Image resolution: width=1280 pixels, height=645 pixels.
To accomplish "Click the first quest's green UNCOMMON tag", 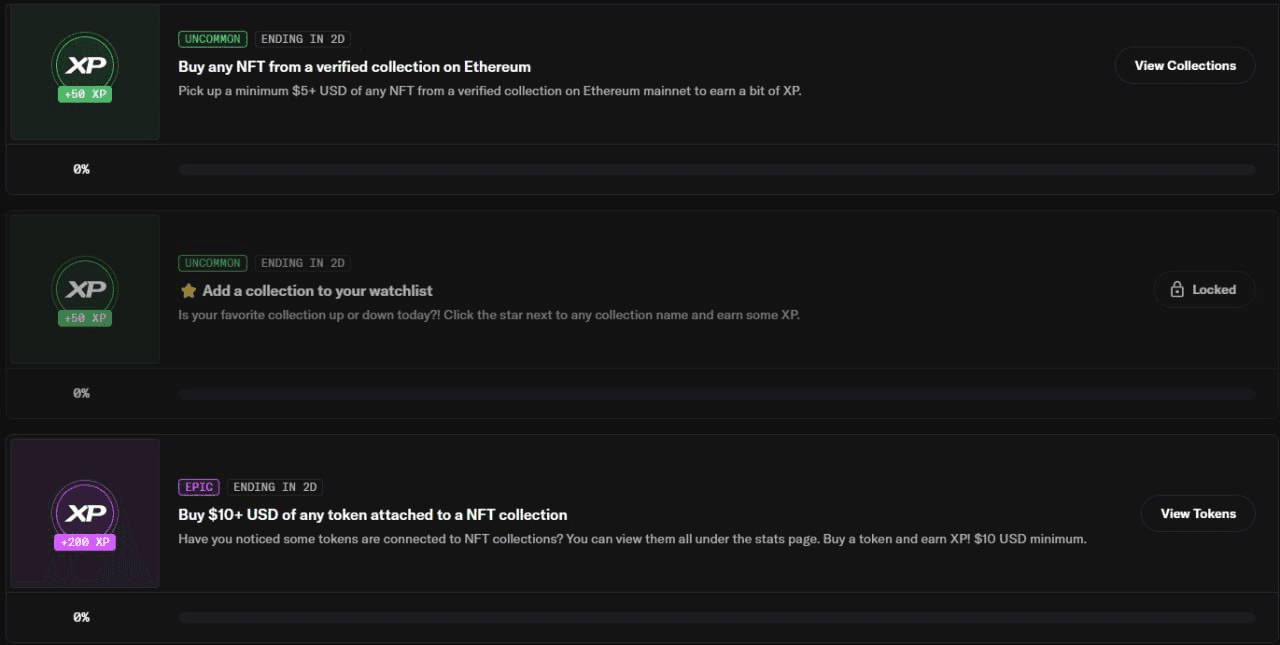I will 213,39.
